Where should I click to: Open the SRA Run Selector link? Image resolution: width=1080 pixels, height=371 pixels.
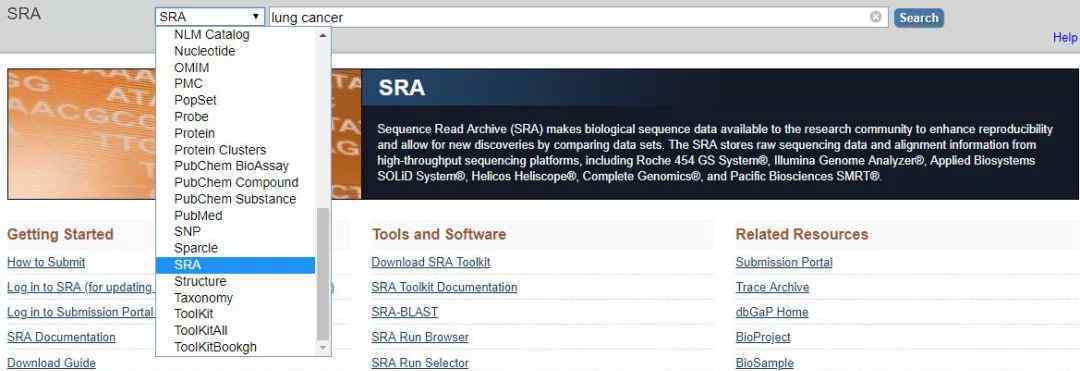pos(420,363)
